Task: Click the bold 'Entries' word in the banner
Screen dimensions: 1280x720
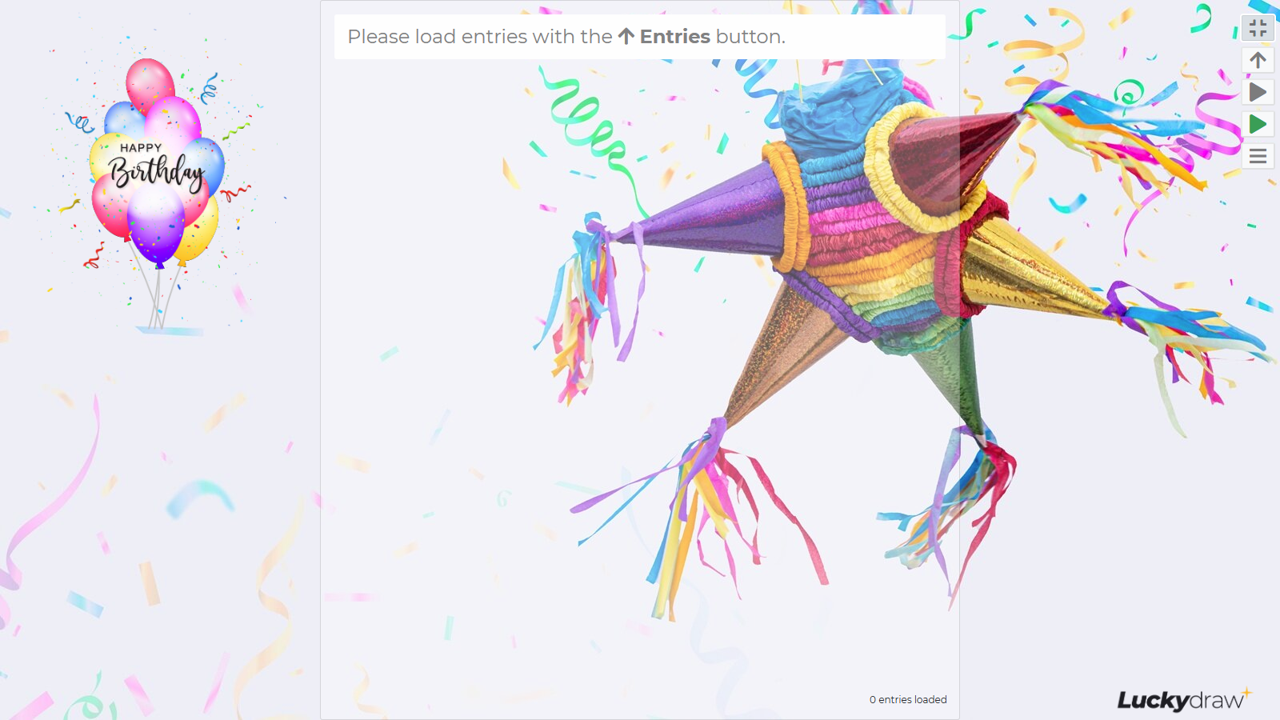Action: [x=675, y=37]
